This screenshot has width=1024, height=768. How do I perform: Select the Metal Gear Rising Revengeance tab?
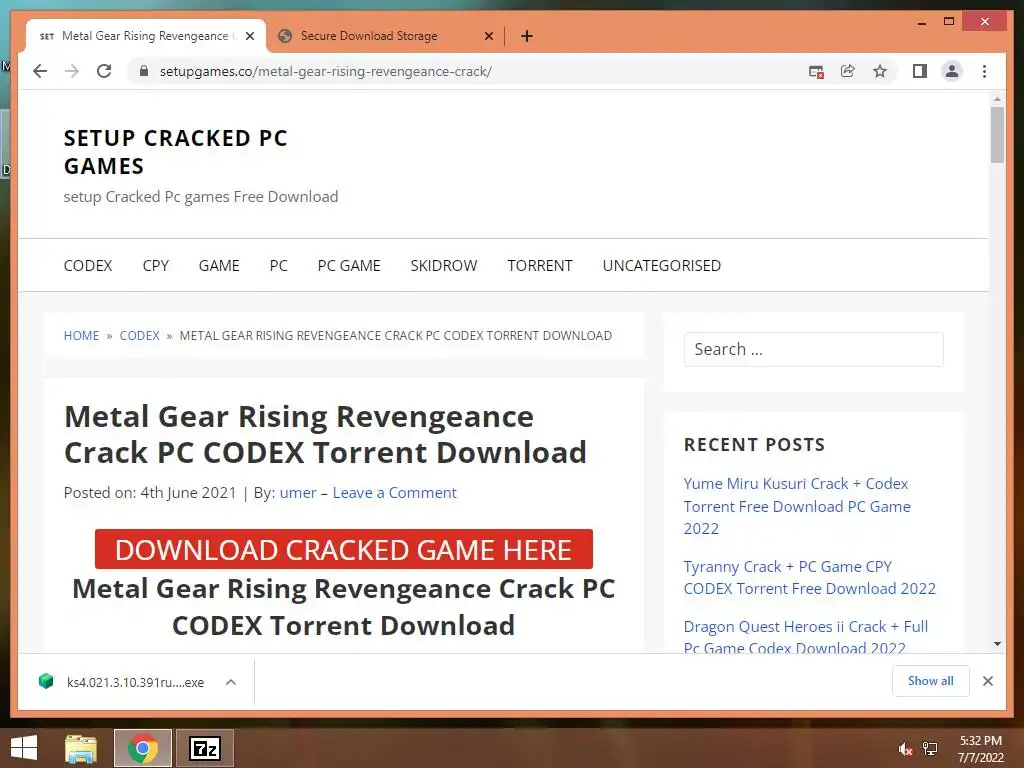pyautogui.click(x=145, y=36)
